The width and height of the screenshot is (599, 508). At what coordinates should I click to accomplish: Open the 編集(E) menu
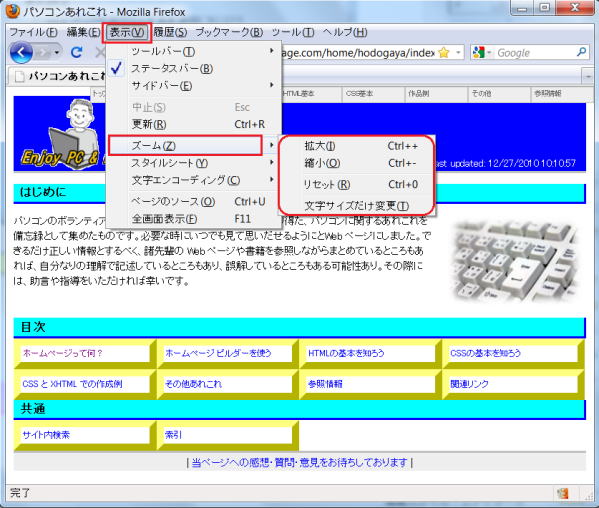point(83,32)
